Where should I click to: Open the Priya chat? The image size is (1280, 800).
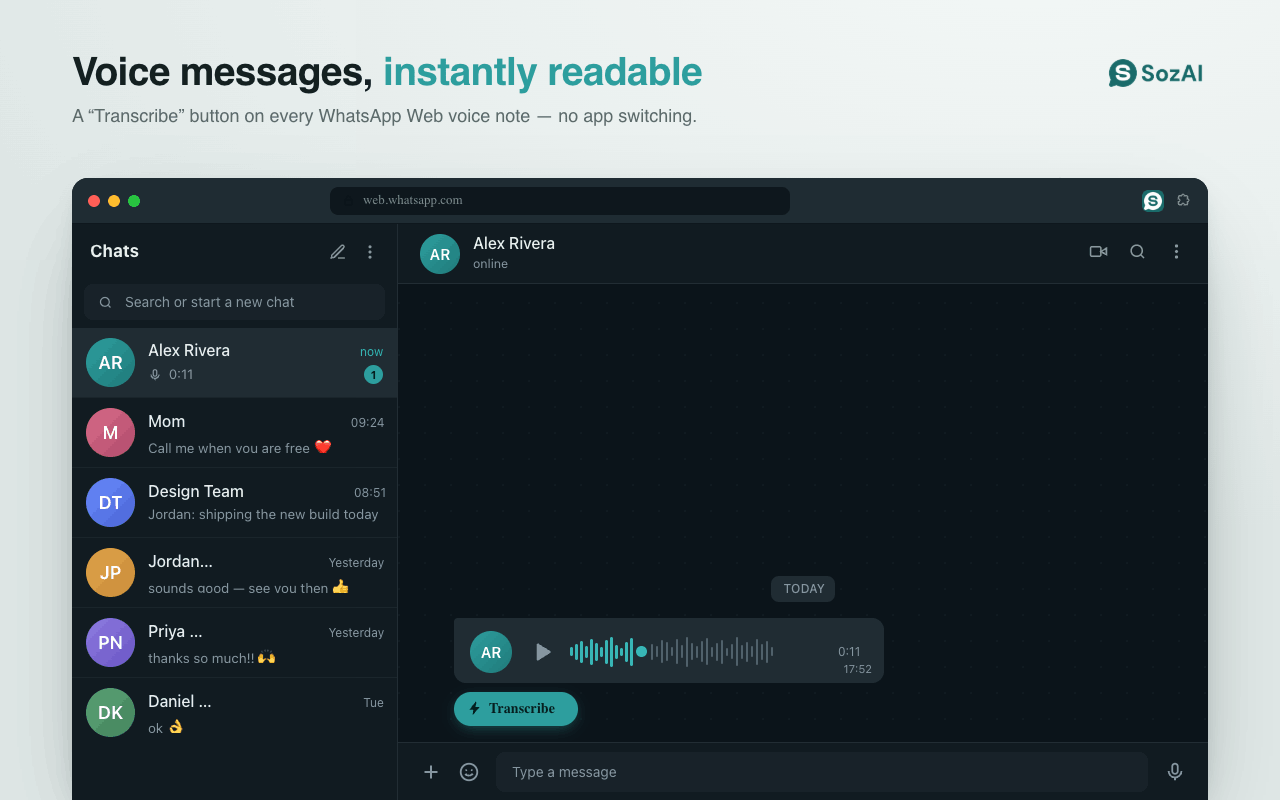235,643
